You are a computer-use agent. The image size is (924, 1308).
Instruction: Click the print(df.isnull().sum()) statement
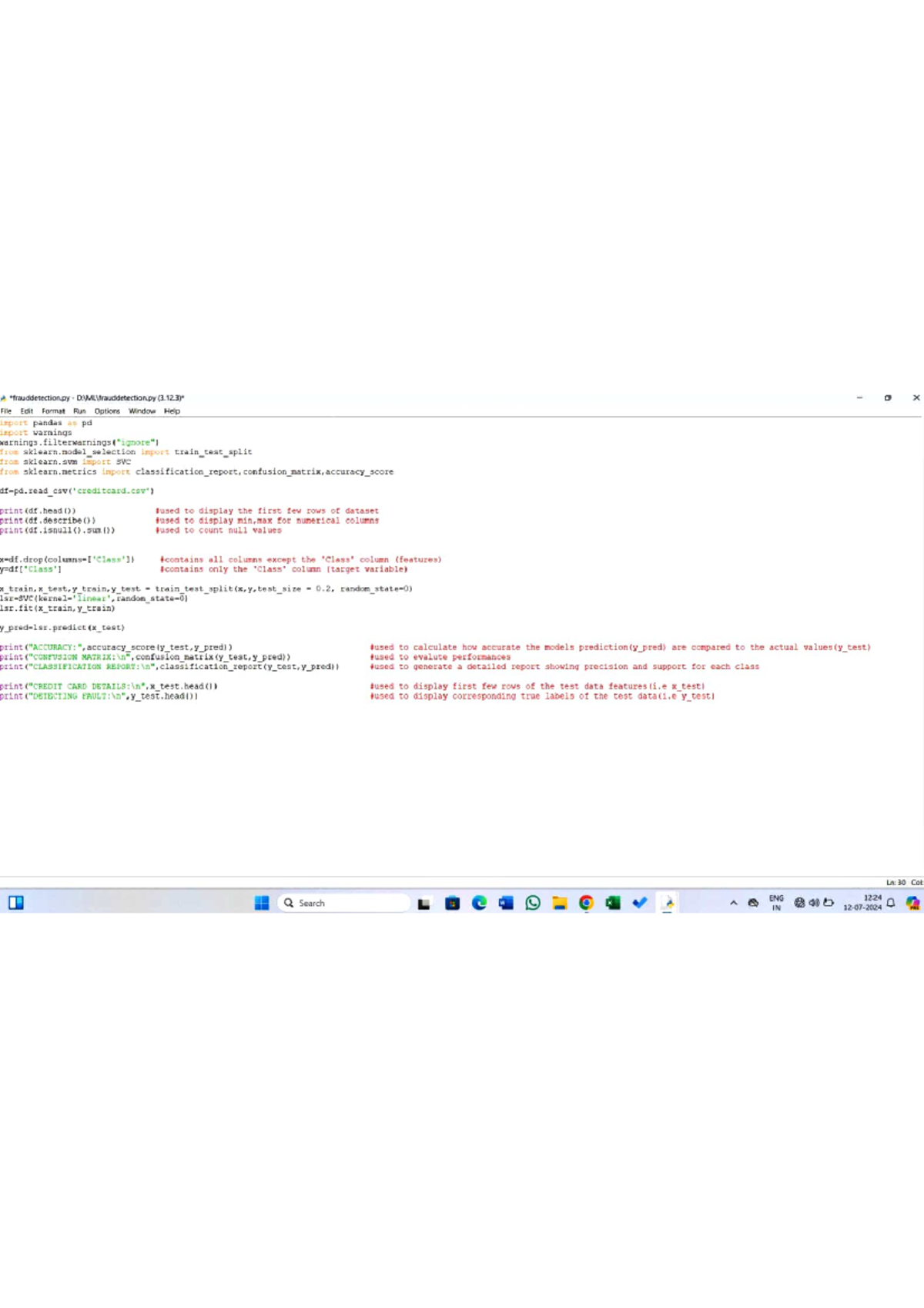click(58, 531)
